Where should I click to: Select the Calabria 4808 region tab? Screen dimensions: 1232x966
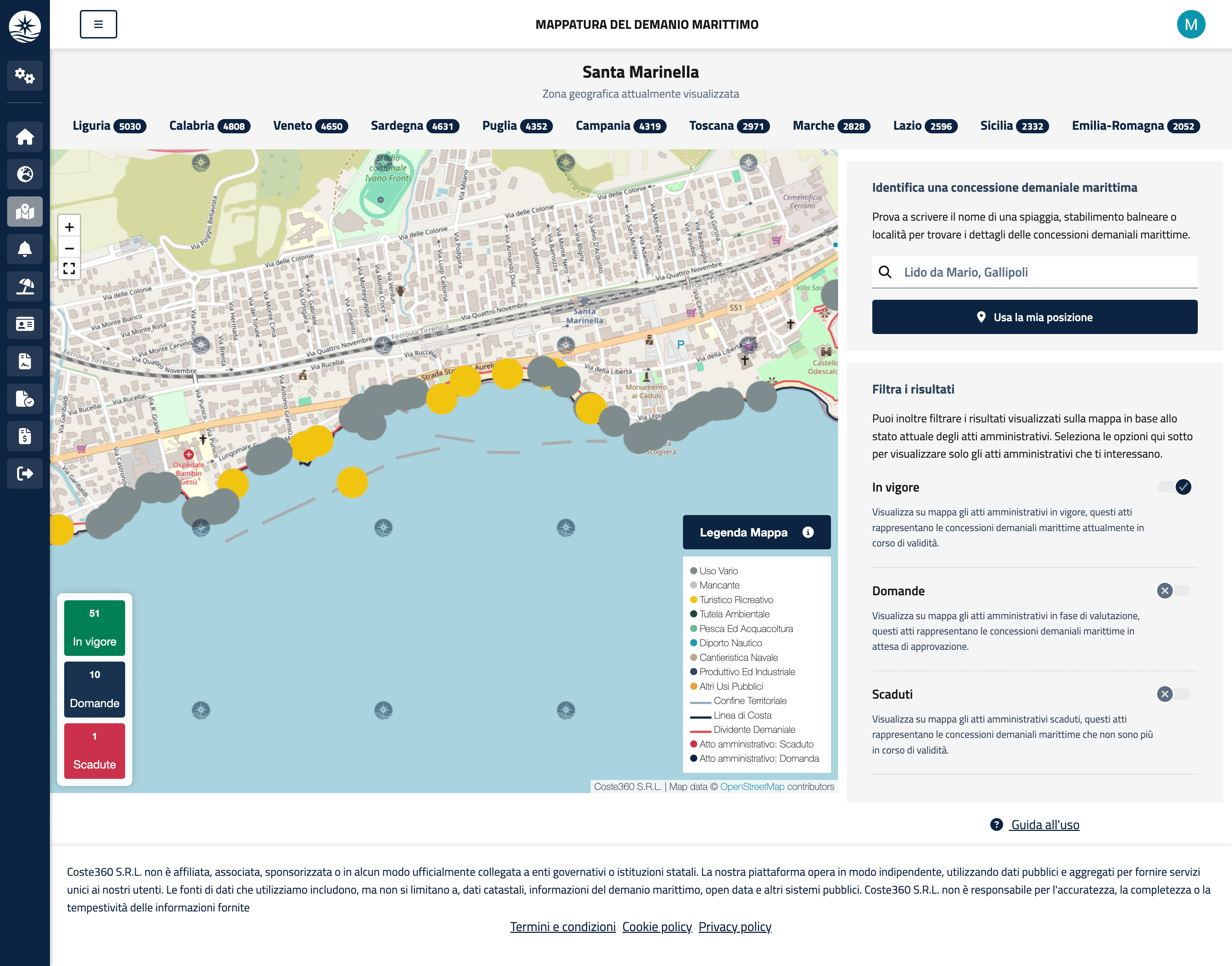(210, 125)
